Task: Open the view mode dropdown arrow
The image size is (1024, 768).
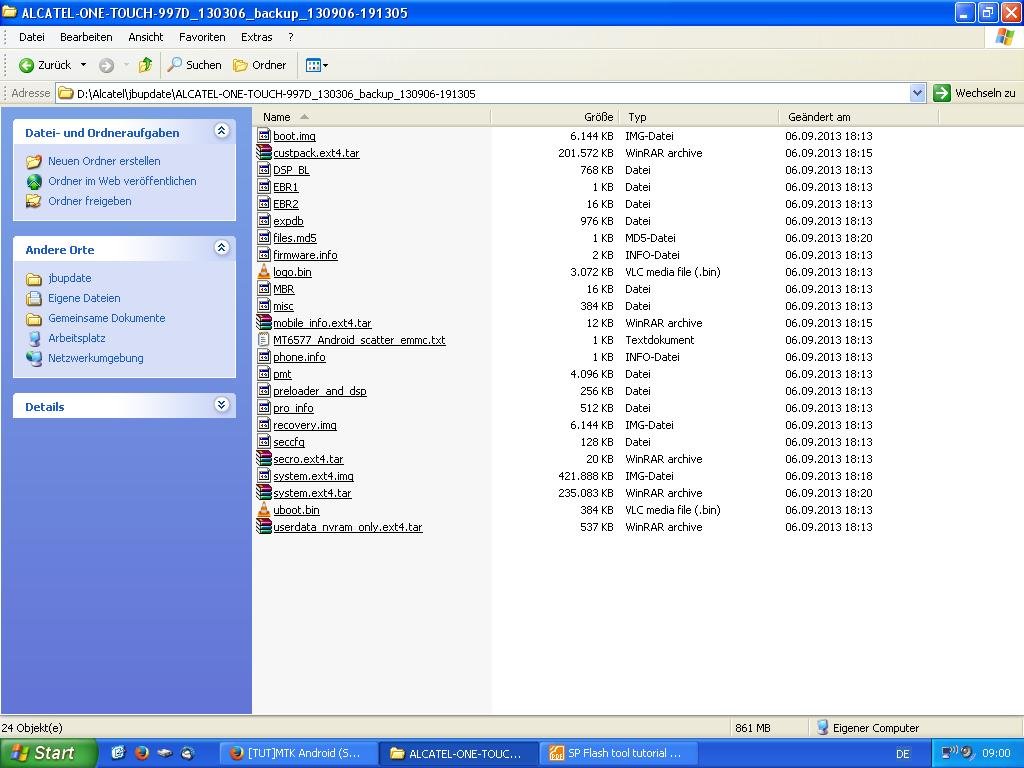Action: pos(325,65)
